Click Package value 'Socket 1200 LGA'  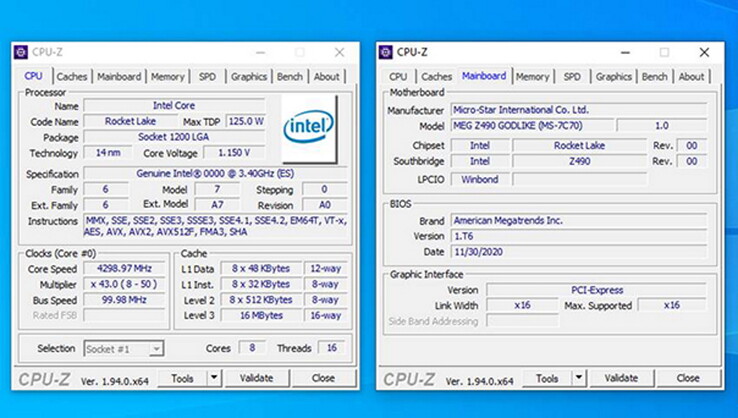pos(174,137)
